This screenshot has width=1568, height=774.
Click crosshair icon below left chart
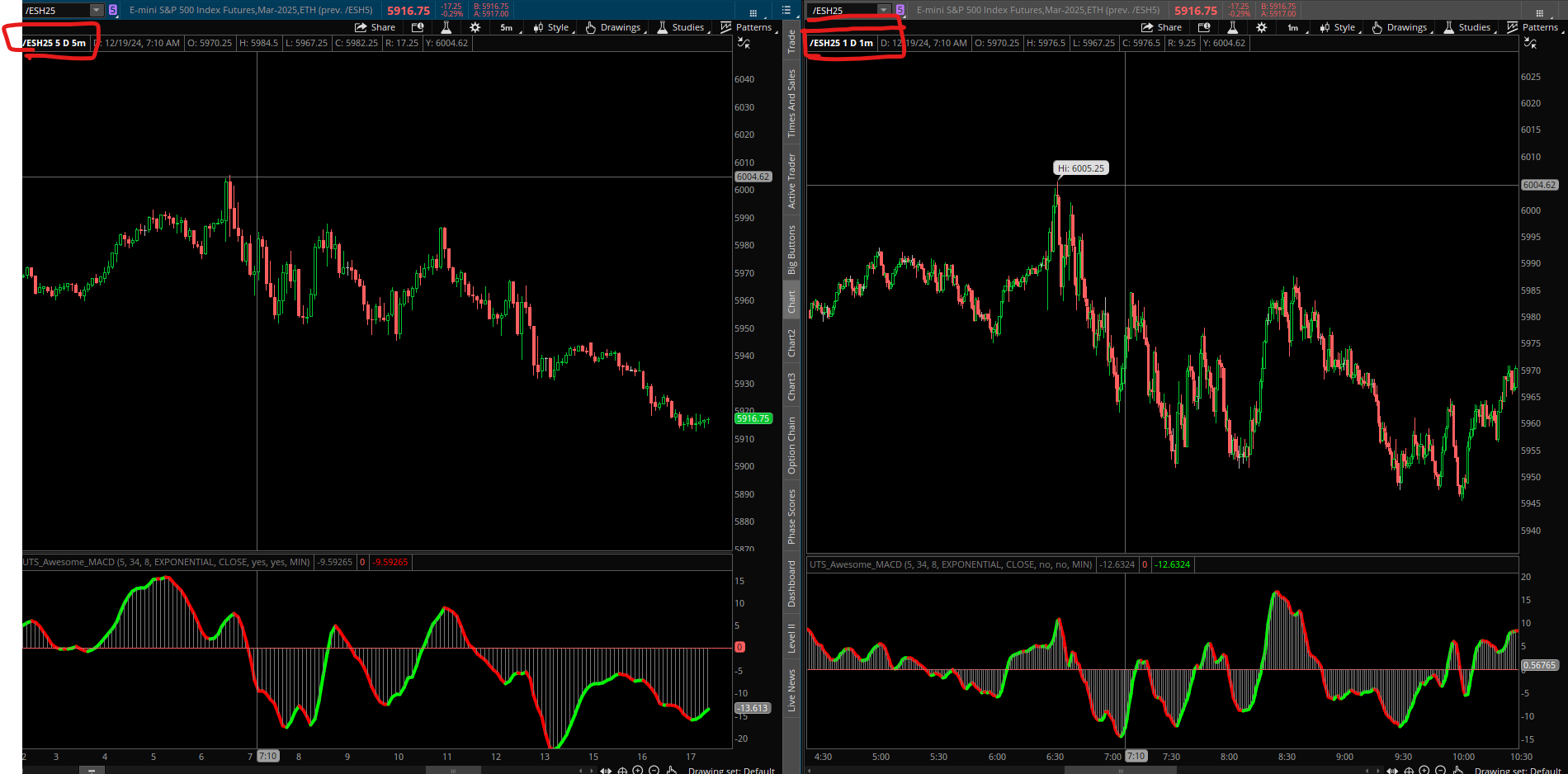[622, 771]
